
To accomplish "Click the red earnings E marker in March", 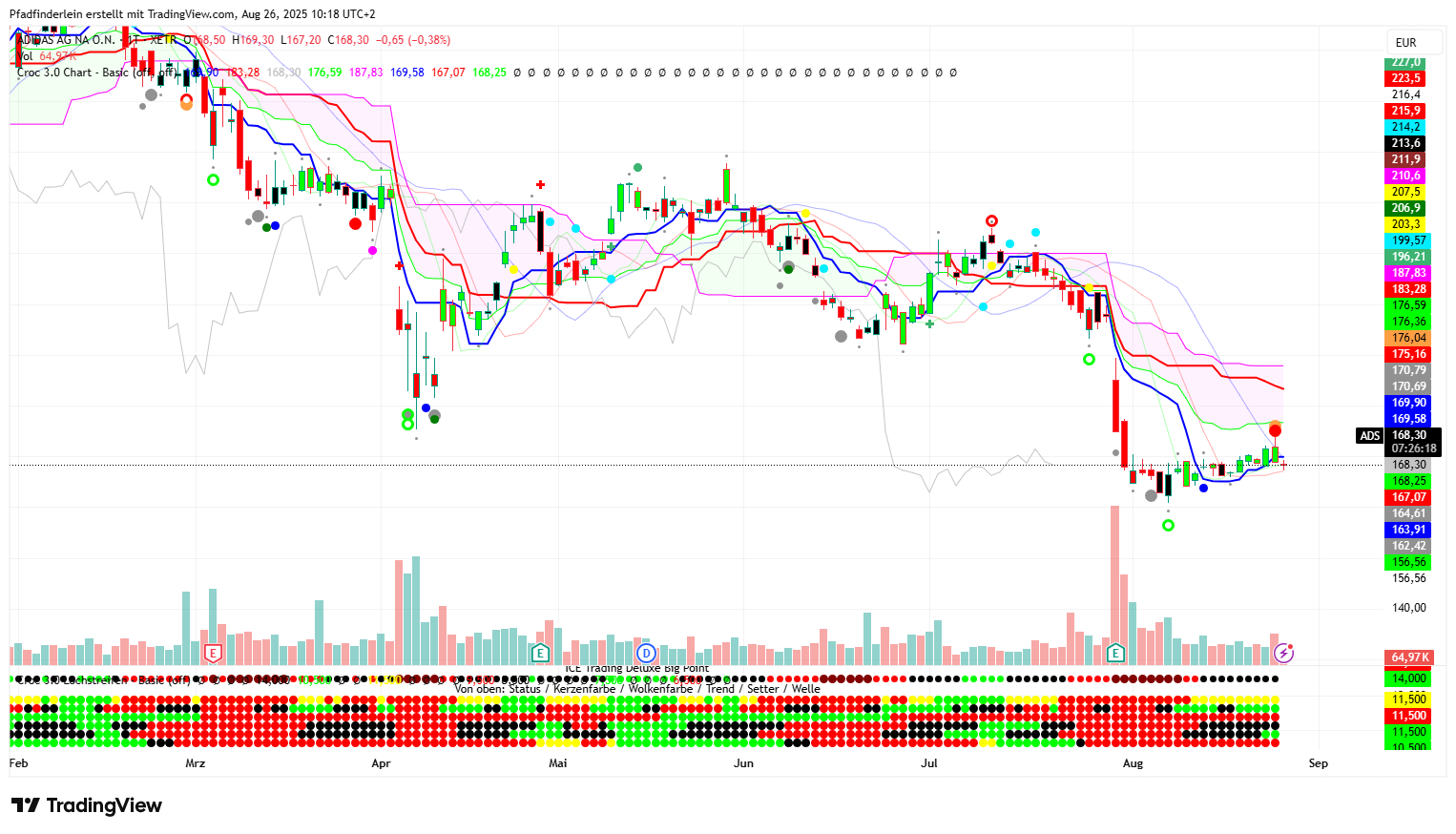I will [x=213, y=654].
